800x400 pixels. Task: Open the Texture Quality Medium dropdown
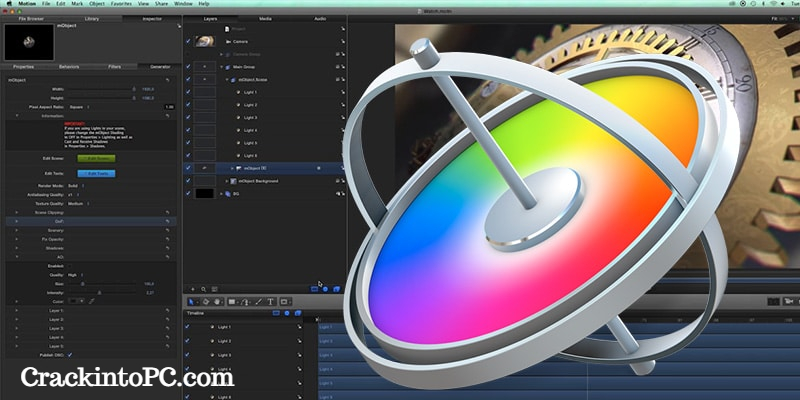(x=79, y=204)
